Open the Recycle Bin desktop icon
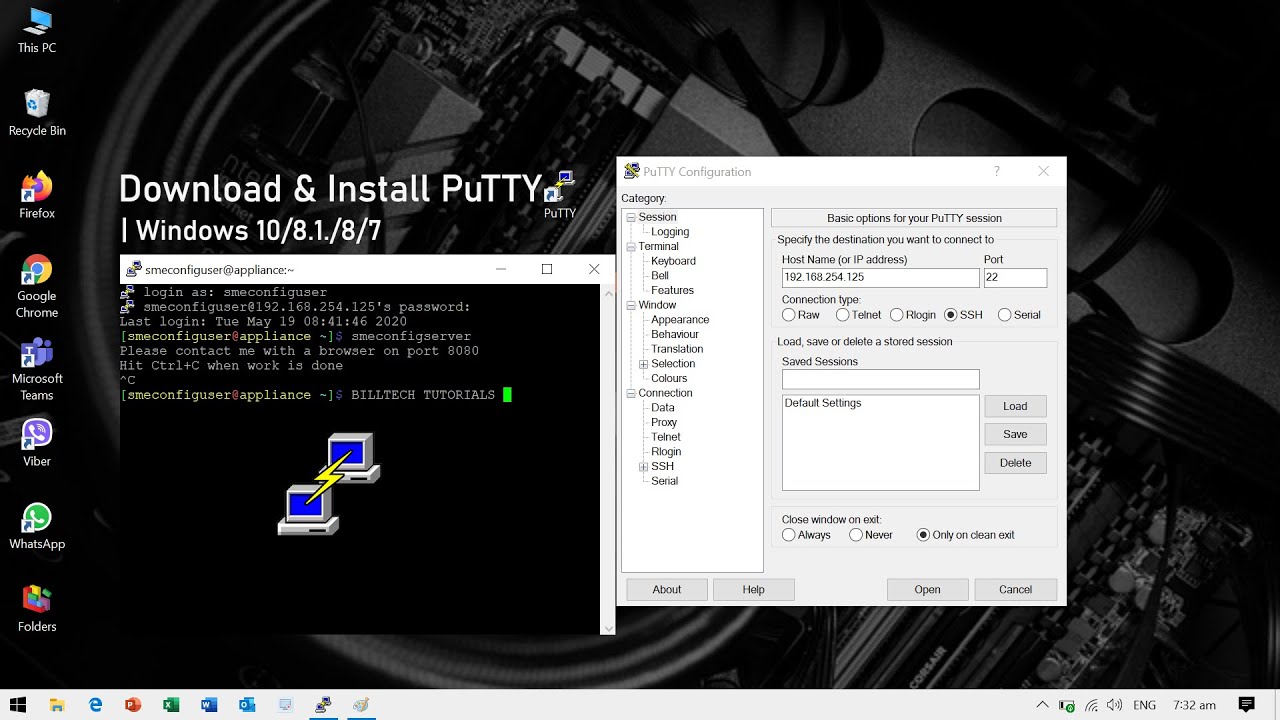Viewport: 1280px width, 720px height. pos(37,112)
